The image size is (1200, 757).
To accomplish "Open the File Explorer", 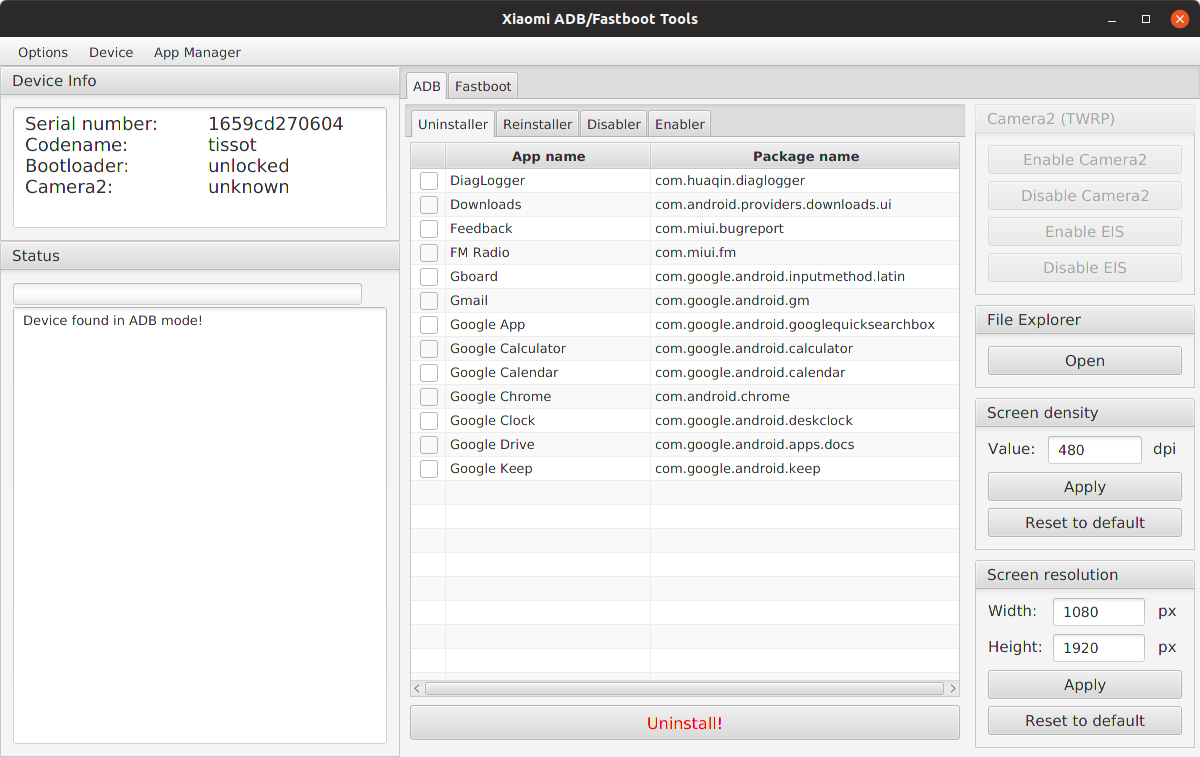I will [1084, 360].
